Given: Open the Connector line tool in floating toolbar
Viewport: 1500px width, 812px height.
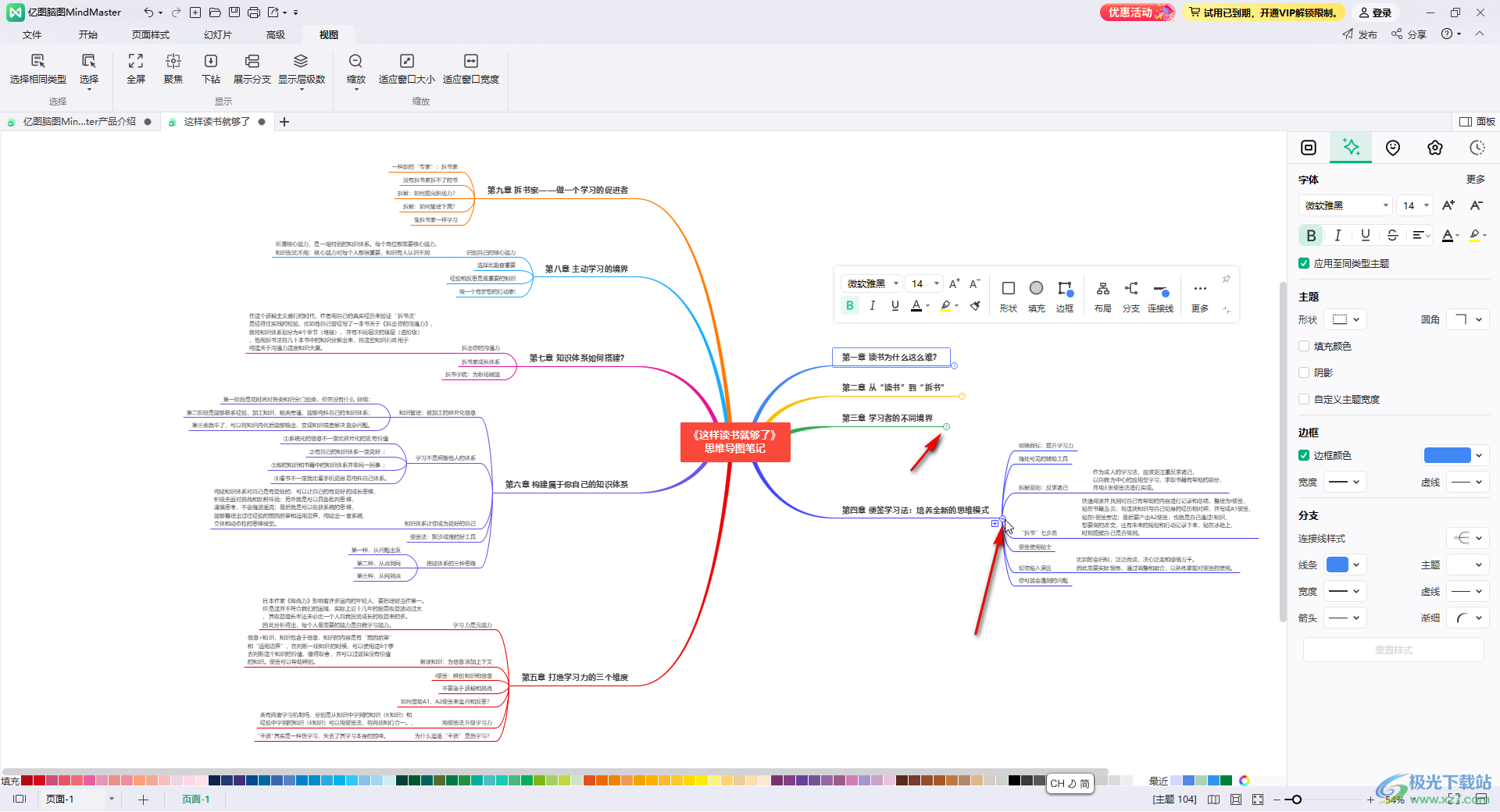Looking at the screenshot, I should click(x=1161, y=296).
